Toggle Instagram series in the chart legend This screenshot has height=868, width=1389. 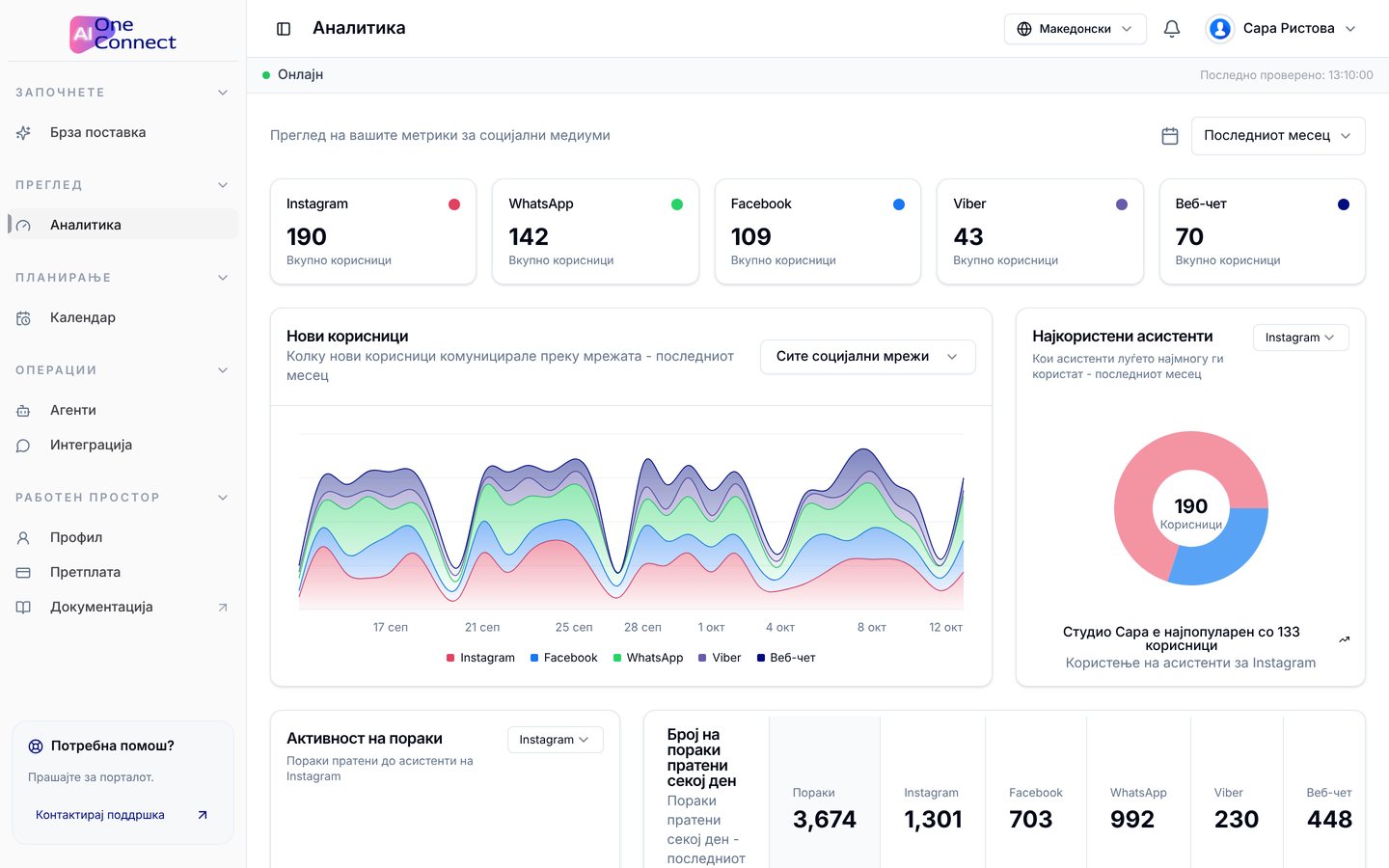tap(480, 658)
